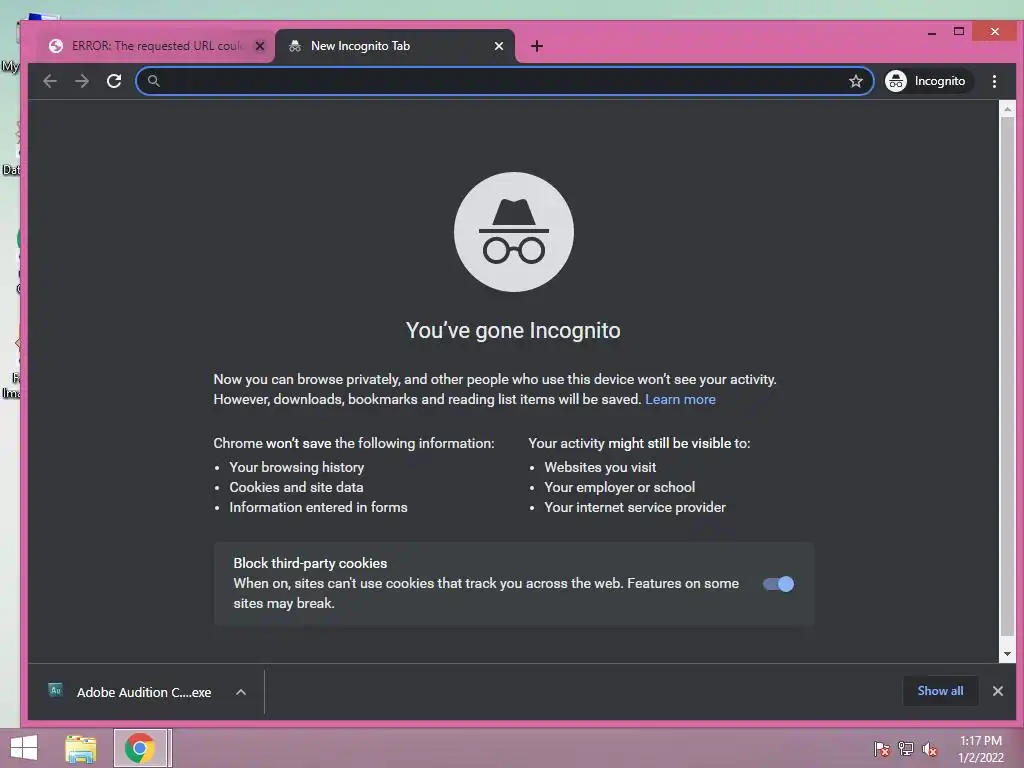Click 'Information entered in forms' list item
The height and width of the screenshot is (768, 1024).
point(318,507)
